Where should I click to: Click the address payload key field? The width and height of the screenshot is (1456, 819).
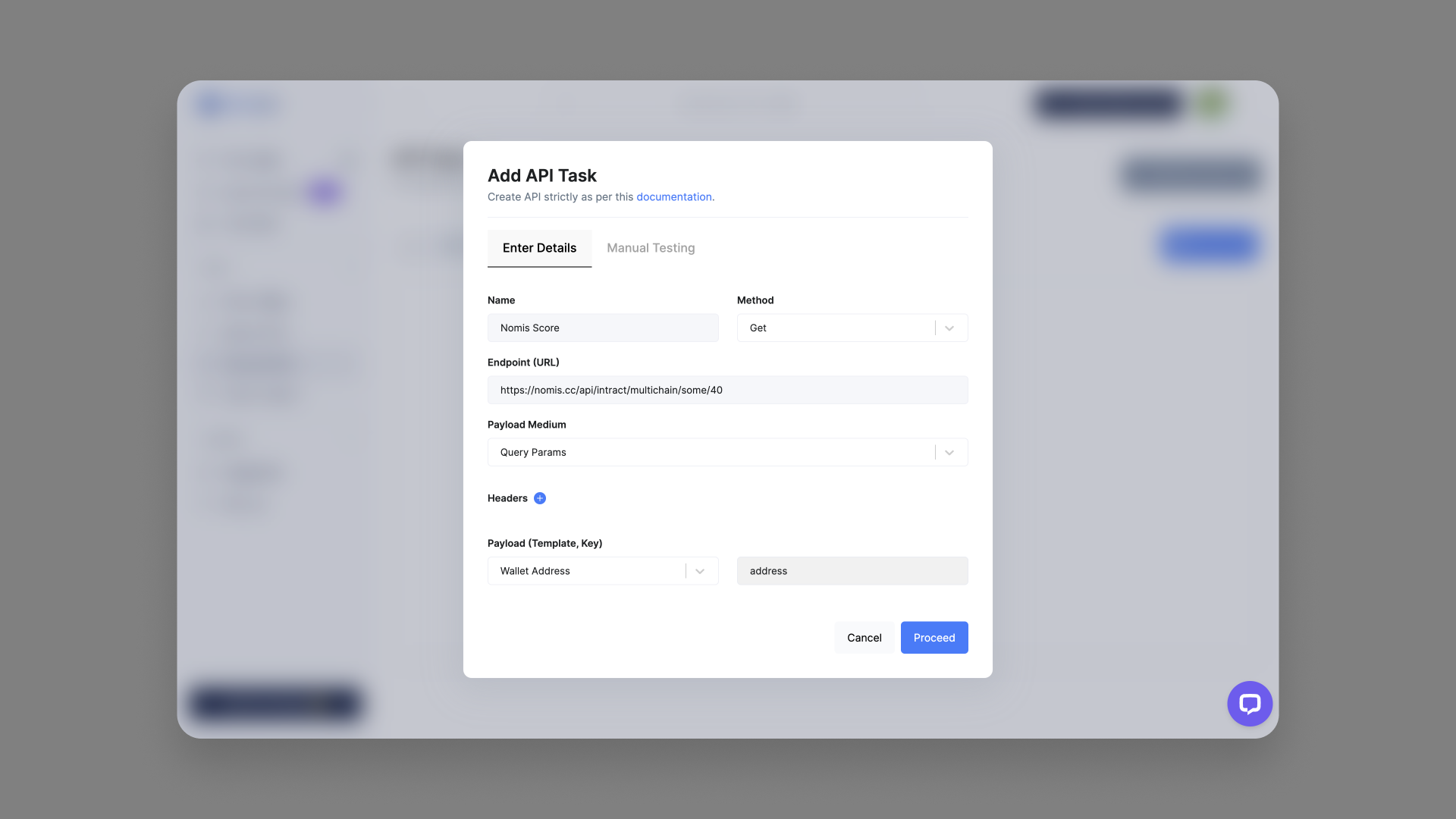852,570
